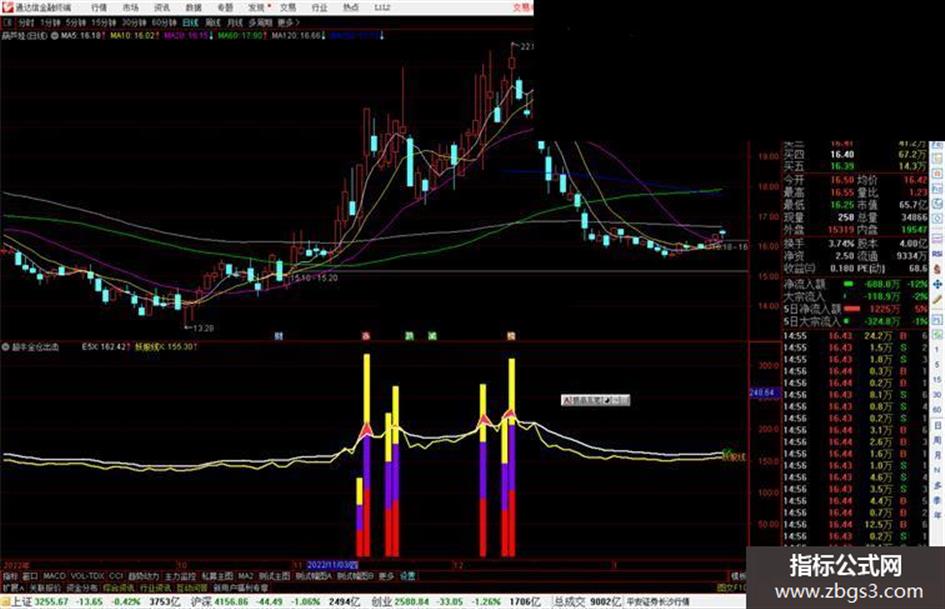Click the round icon before MA5 label
The height and width of the screenshot is (609, 945).
55,36
